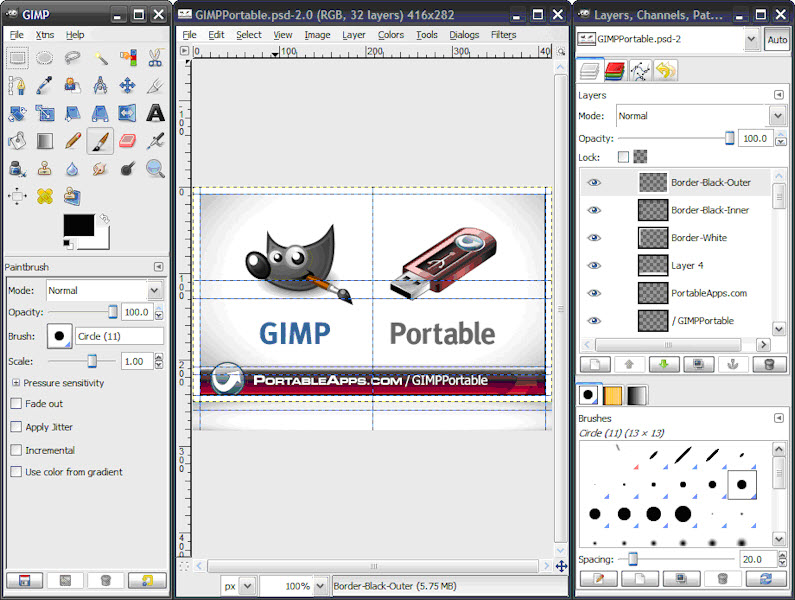Image resolution: width=795 pixels, height=600 pixels.
Task: Select the Ink tool
Action: coord(17,168)
